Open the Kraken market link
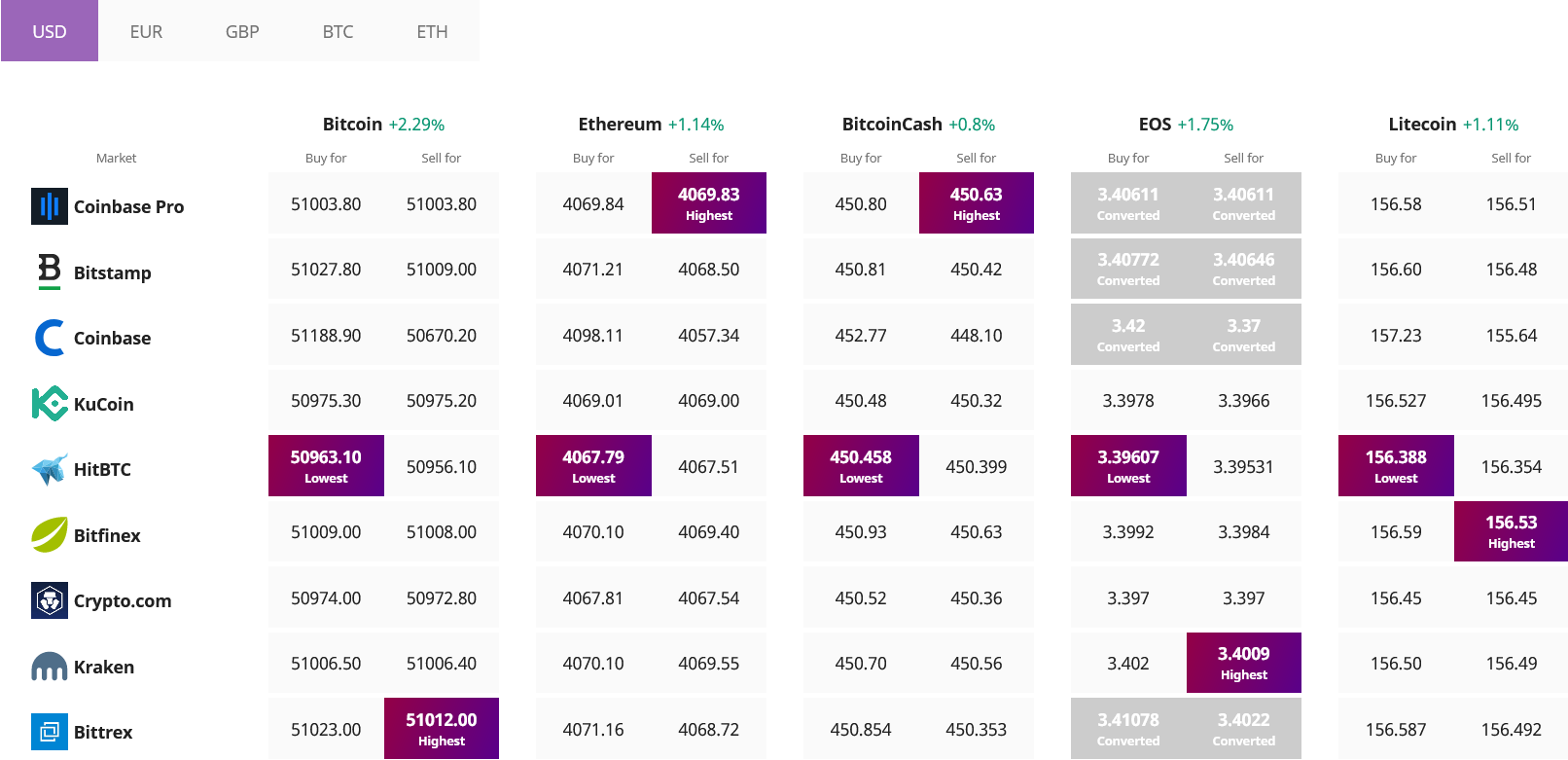Image resolution: width=1568 pixels, height=760 pixels. (104, 667)
